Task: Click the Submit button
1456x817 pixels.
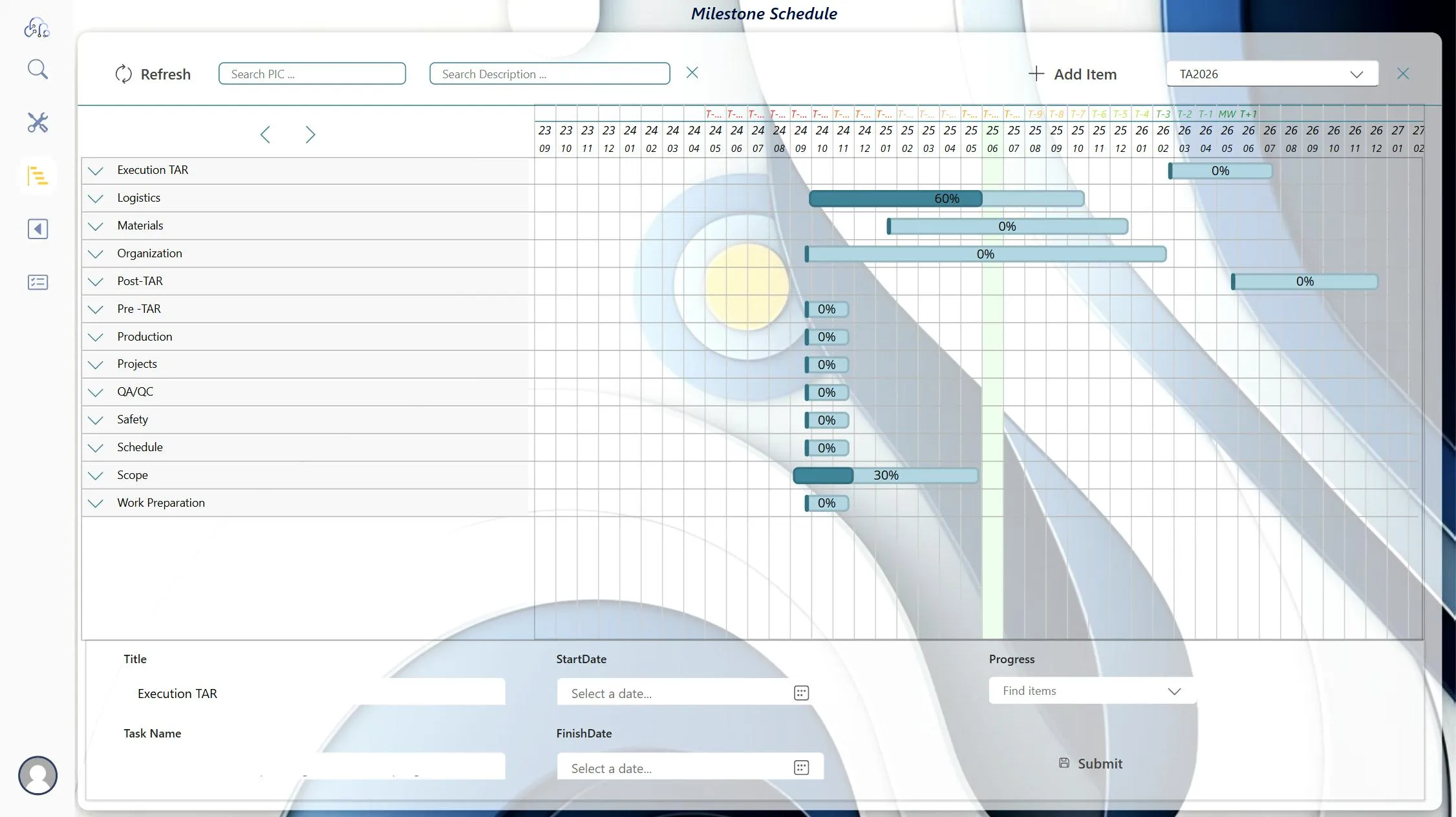Action: coord(1091,763)
